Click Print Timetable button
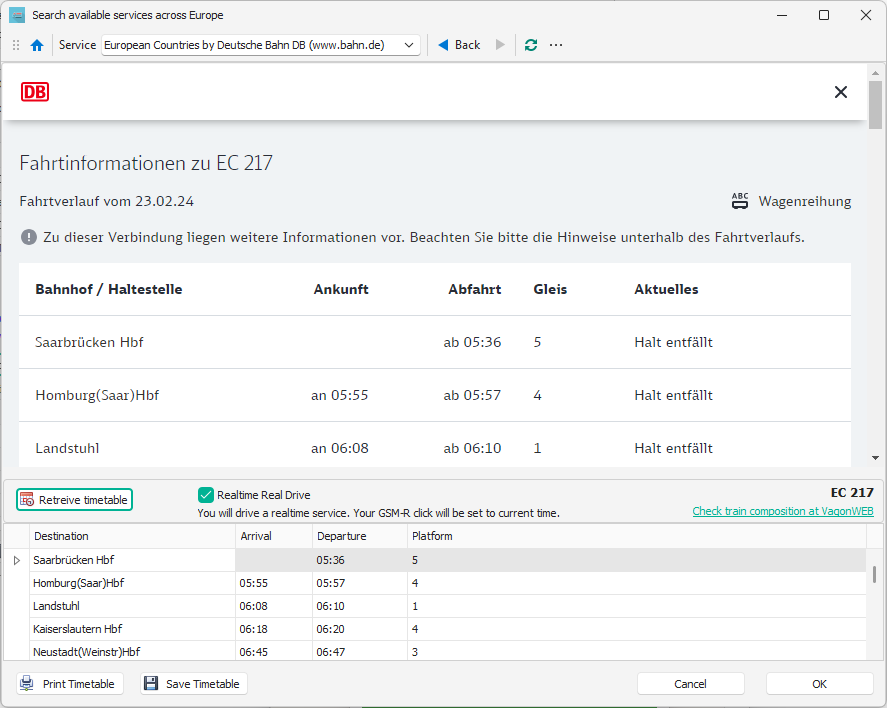The height and width of the screenshot is (708, 887). pyautogui.click(x=70, y=684)
